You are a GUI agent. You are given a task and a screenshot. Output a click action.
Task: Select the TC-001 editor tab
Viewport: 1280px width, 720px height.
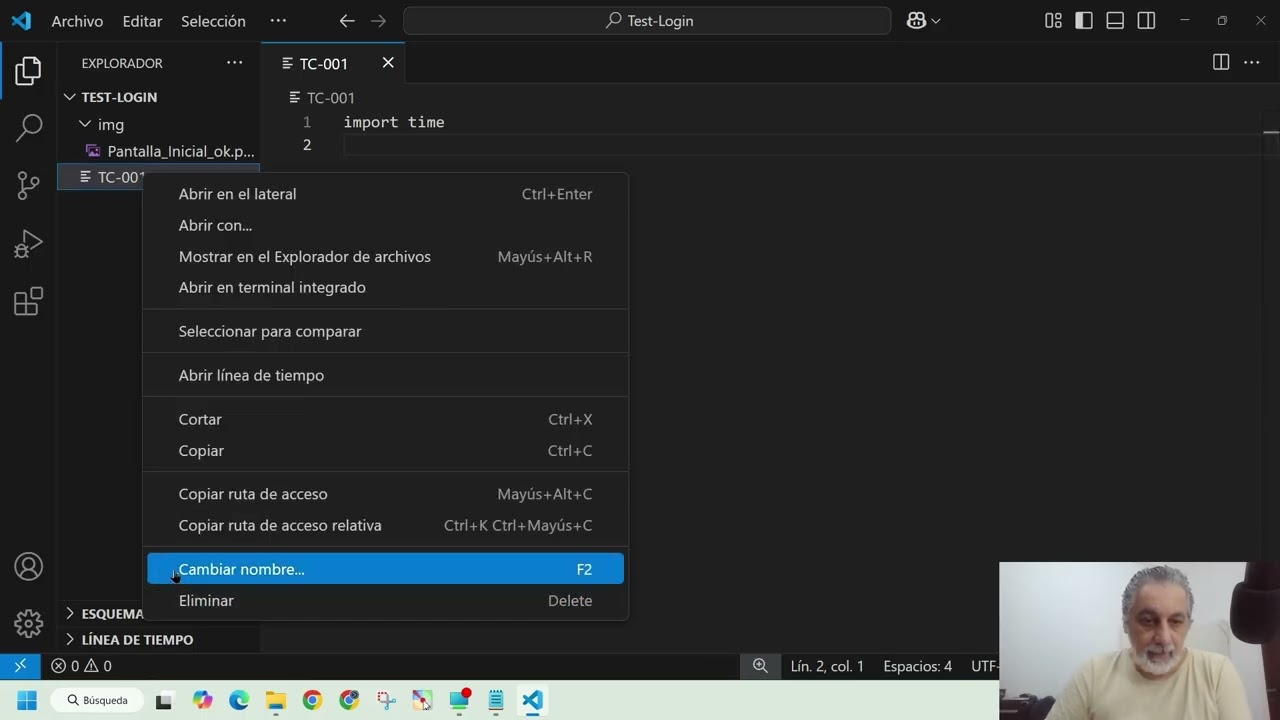323,63
